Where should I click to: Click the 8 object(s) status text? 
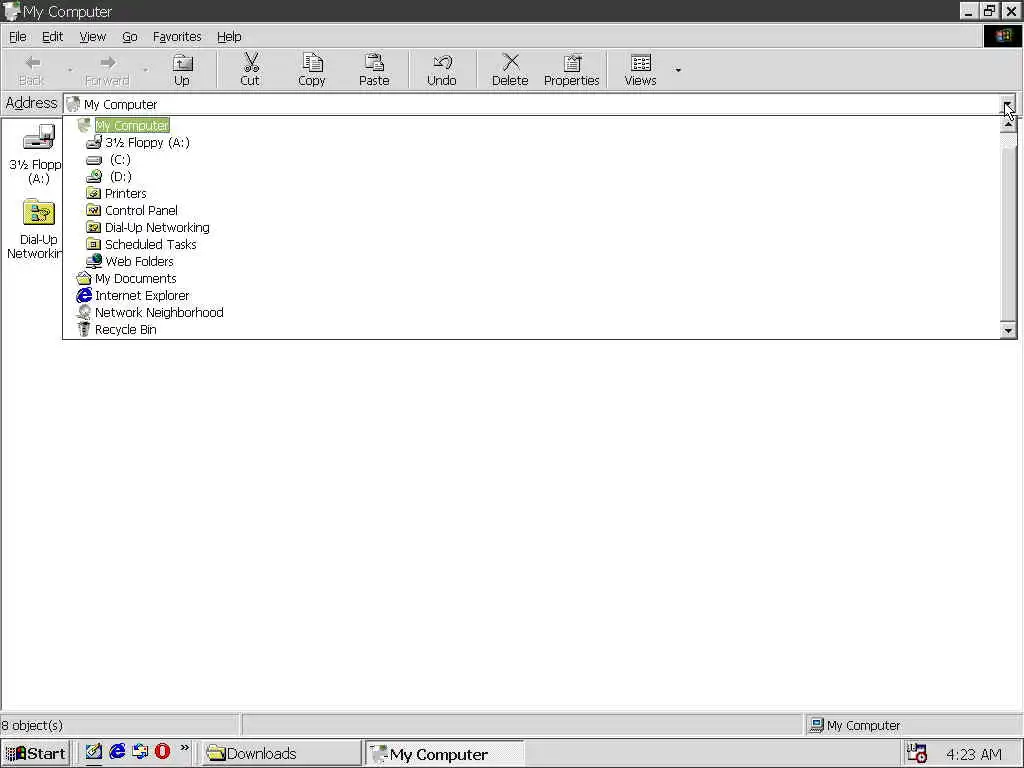click(32, 726)
